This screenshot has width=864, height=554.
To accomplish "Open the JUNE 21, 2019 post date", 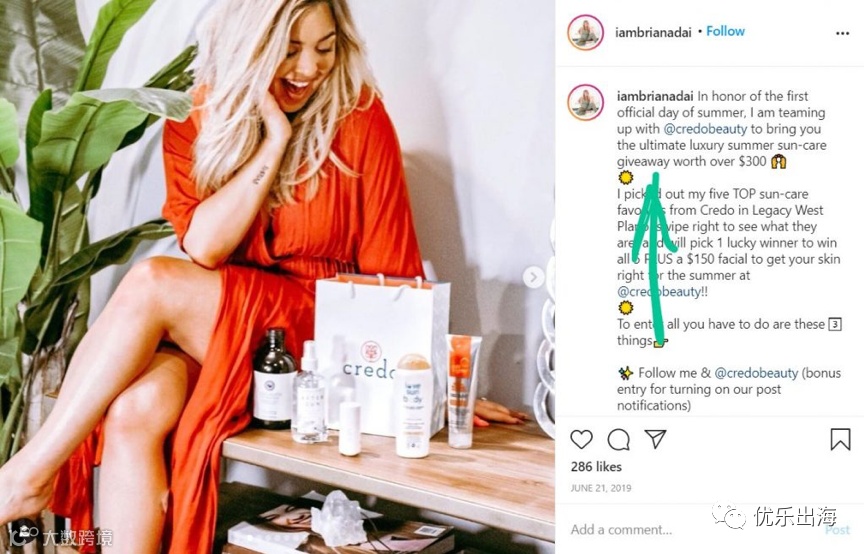I will tap(601, 488).
